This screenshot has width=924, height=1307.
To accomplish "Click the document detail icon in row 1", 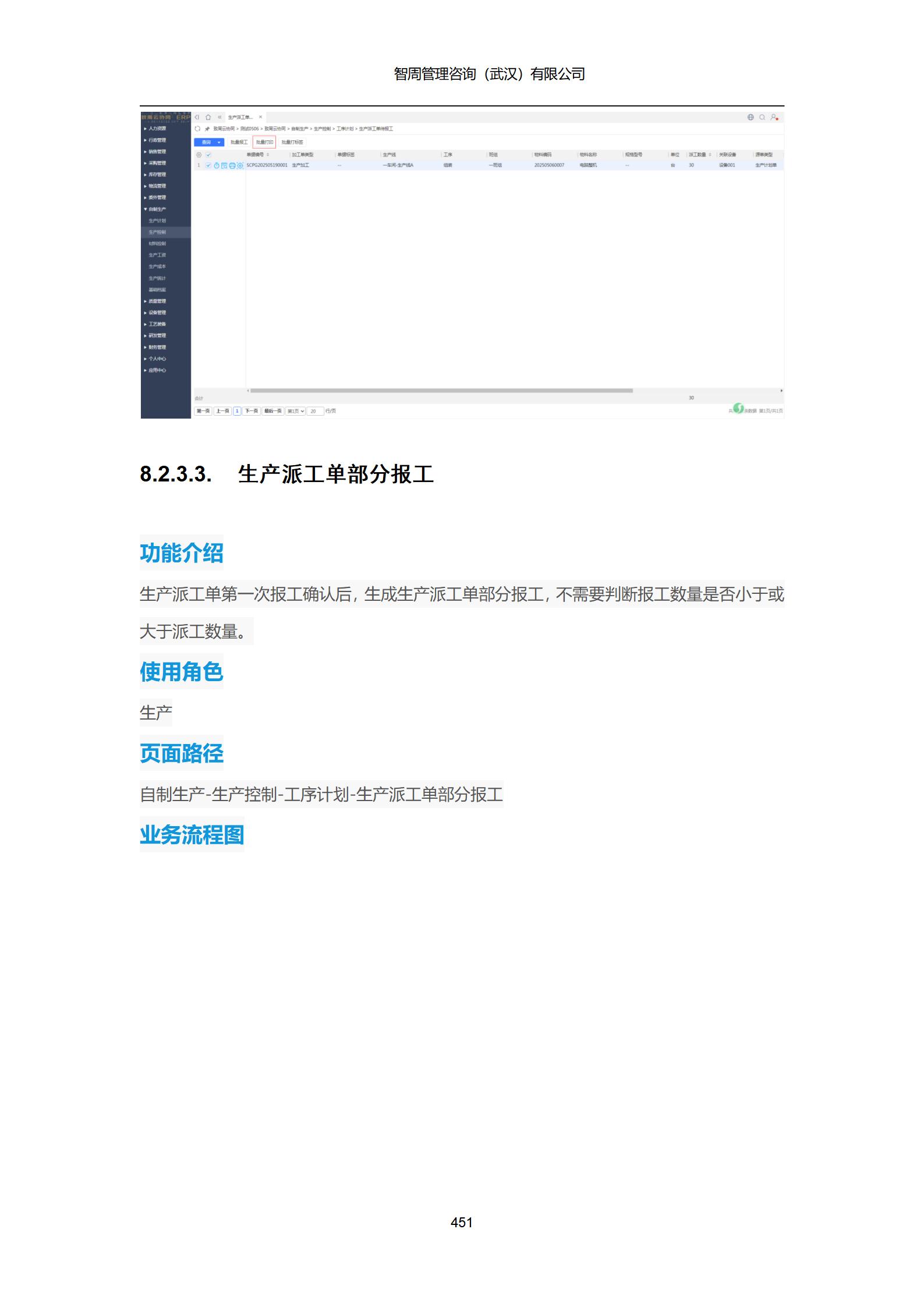I will [x=224, y=165].
